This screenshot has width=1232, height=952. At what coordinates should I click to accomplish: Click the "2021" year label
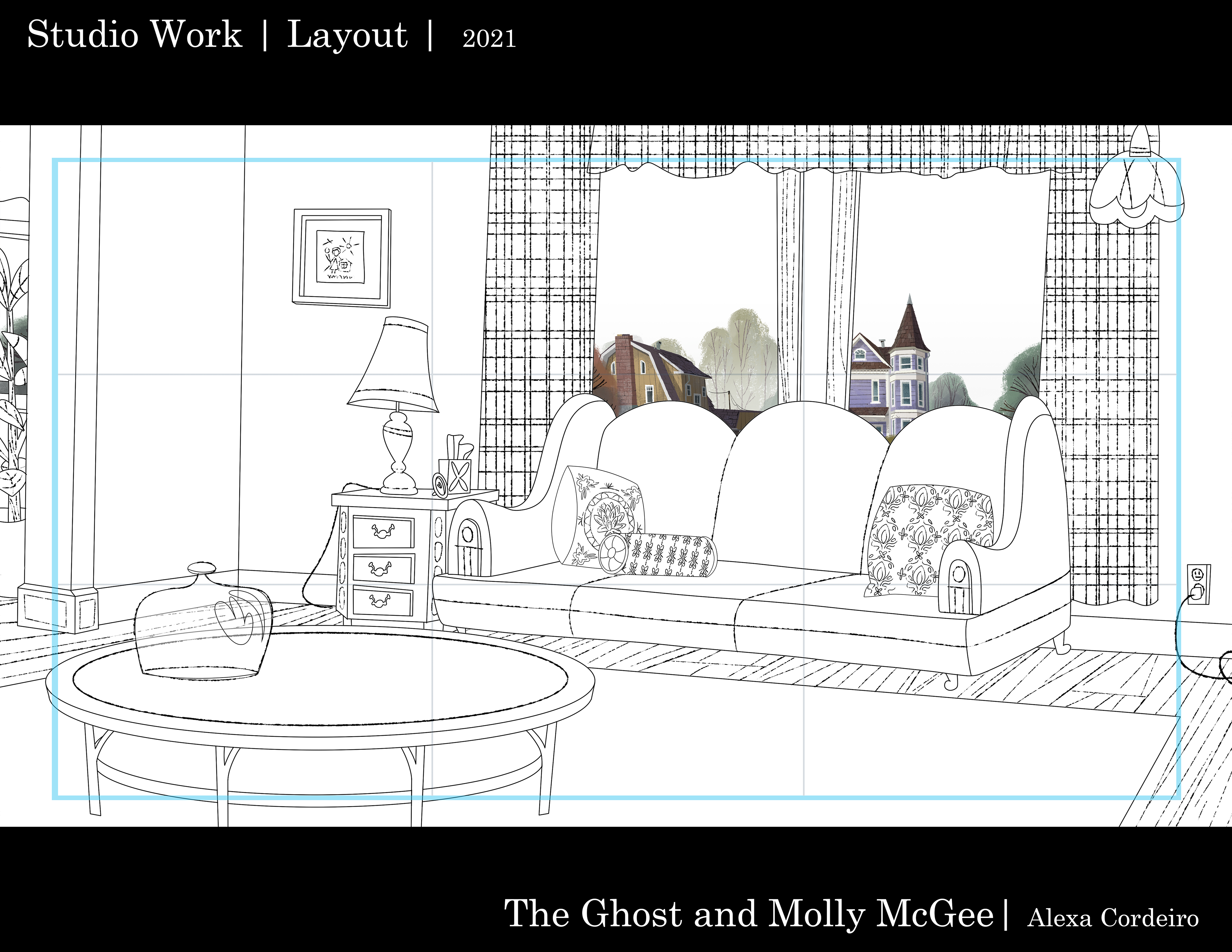[x=489, y=39]
